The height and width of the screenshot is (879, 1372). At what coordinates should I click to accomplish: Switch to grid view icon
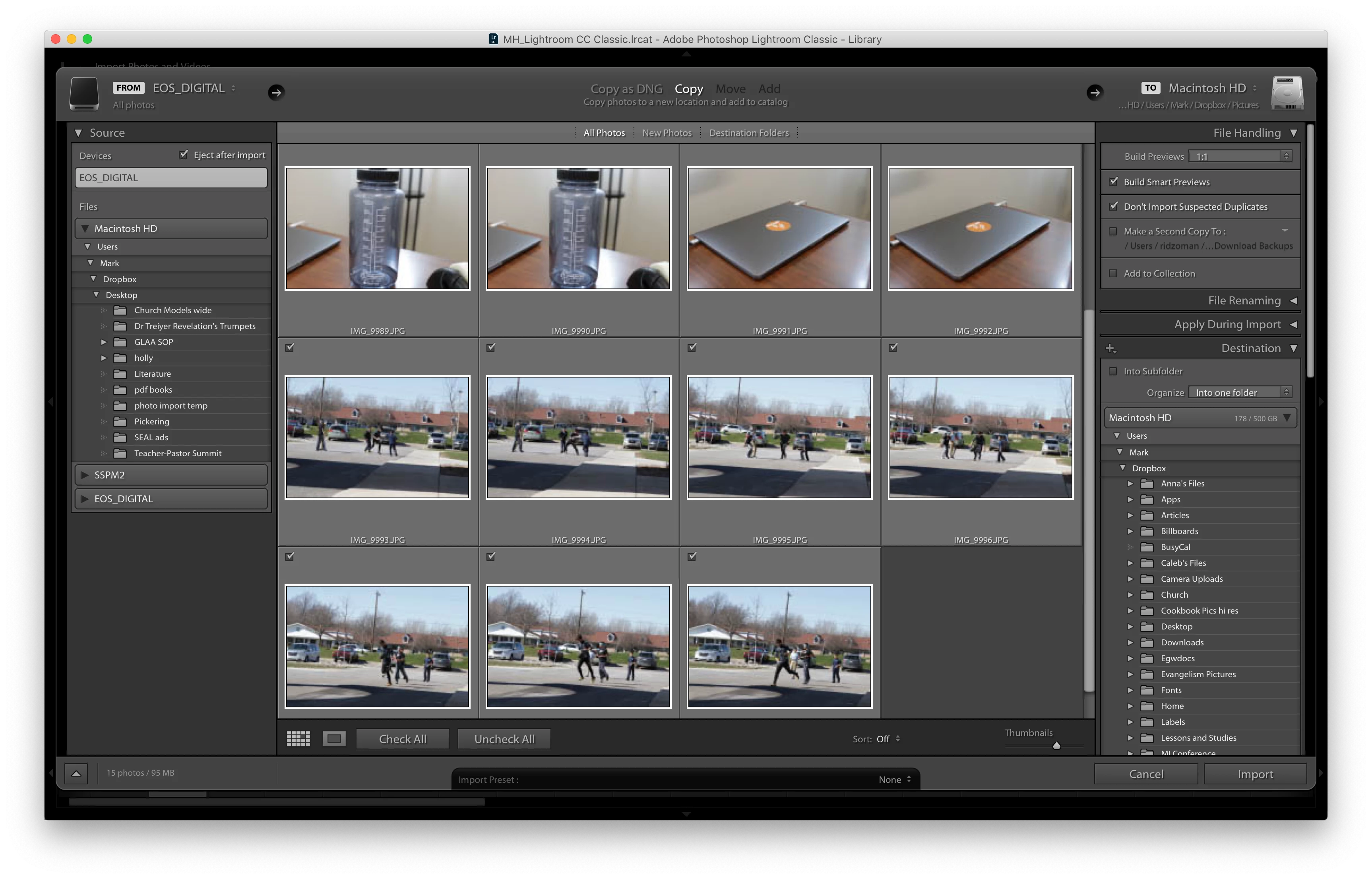(298, 739)
